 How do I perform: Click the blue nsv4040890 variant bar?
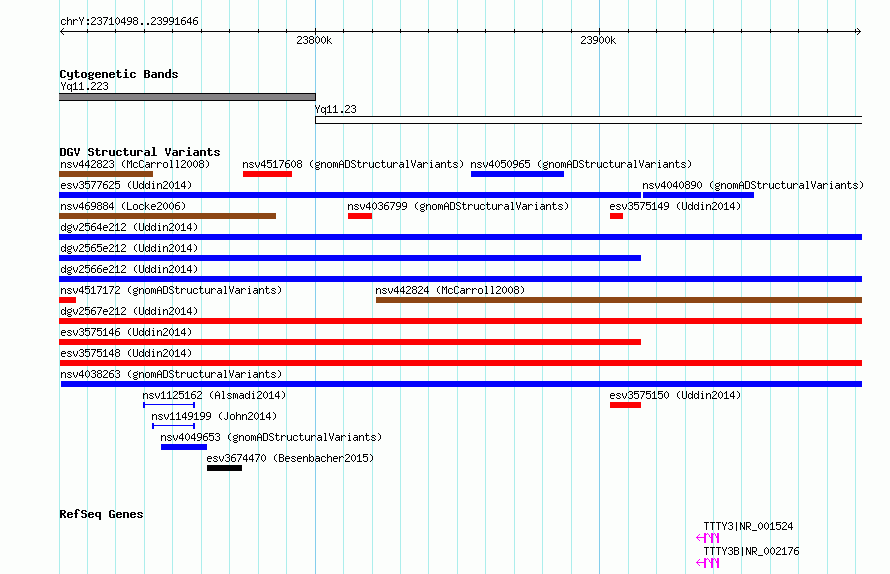(x=698, y=195)
